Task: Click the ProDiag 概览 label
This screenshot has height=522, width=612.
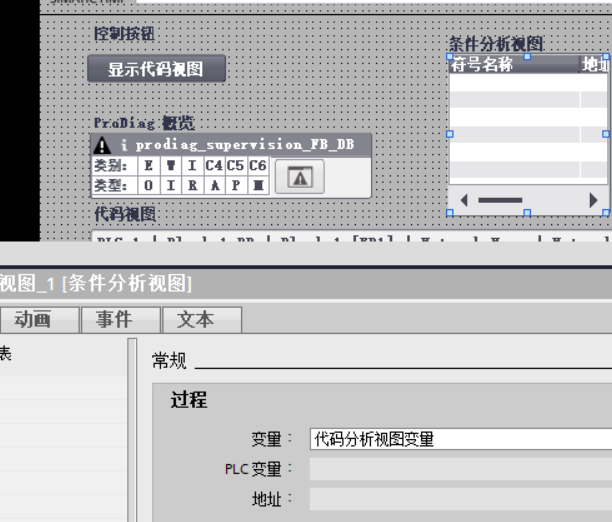Action: point(144,123)
